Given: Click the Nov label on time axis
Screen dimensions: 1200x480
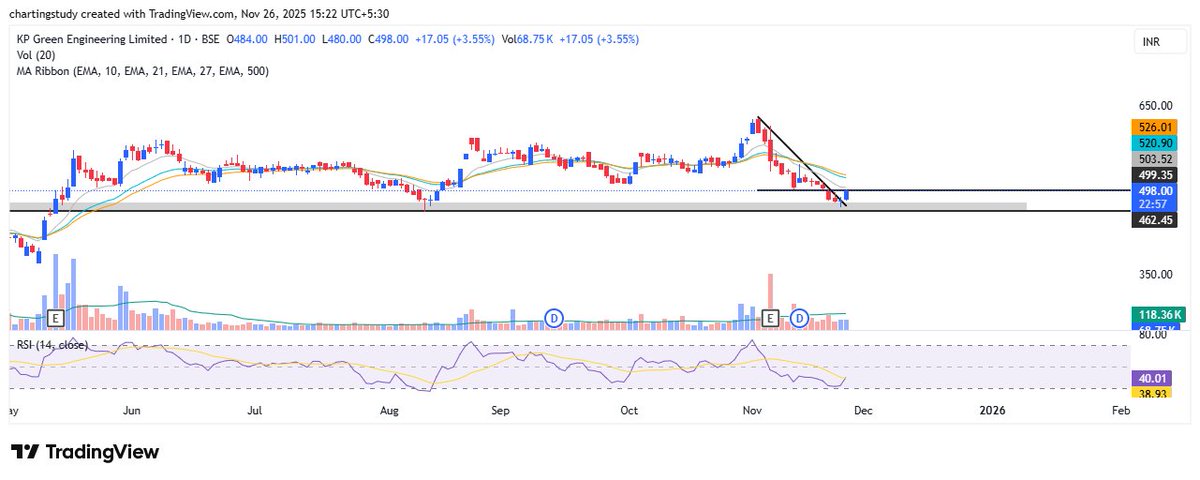Looking at the screenshot, I should pos(750,410).
